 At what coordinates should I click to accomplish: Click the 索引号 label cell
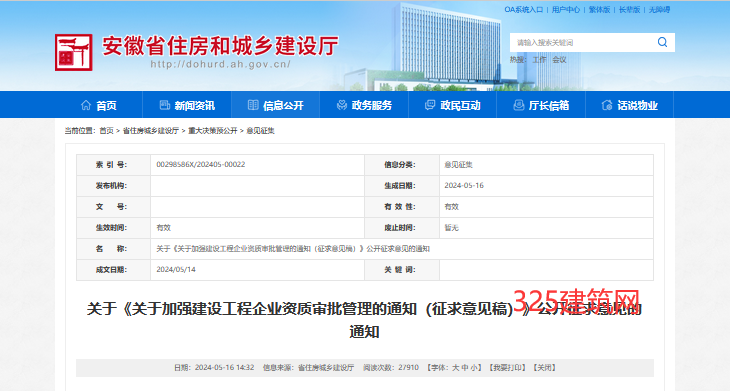coord(113,165)
